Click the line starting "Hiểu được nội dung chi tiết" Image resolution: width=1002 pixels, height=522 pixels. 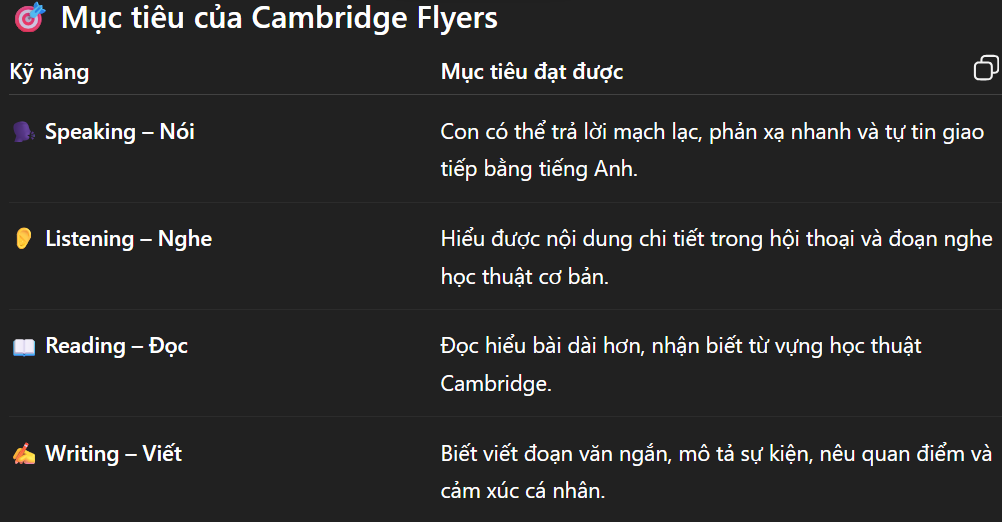tap(716, 239)
